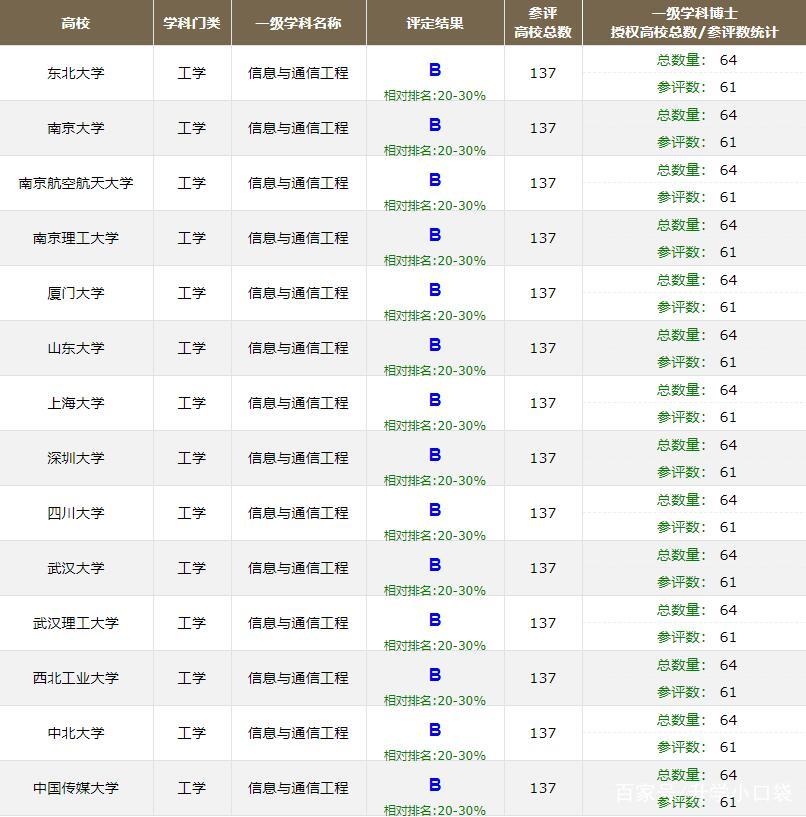The width and height of the screenshot is (806, 817).
Task: Click 总数量: 64 for 东北大学
Action: [x=697, y=60]
